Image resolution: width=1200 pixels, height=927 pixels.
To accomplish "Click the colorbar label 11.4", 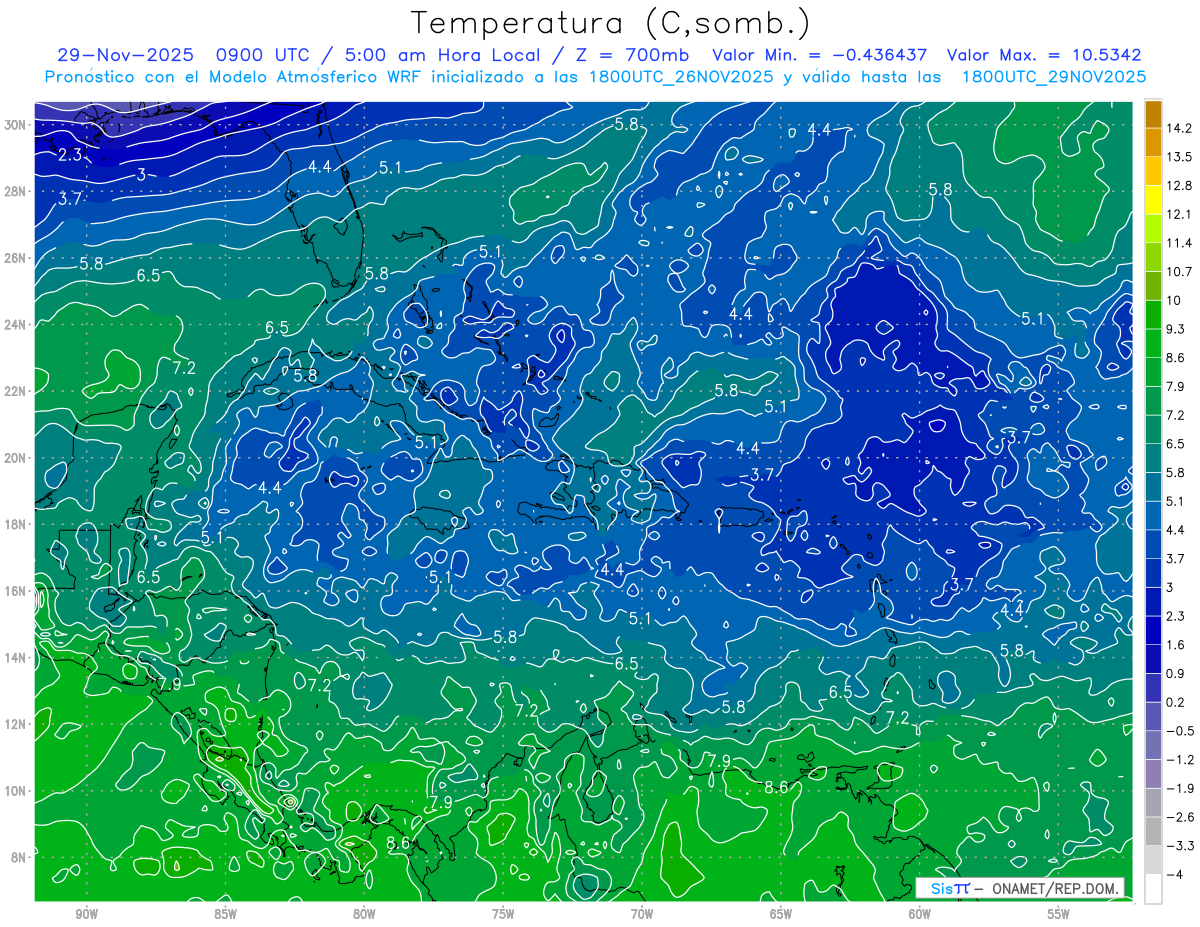I will (x=1180, y=243).
